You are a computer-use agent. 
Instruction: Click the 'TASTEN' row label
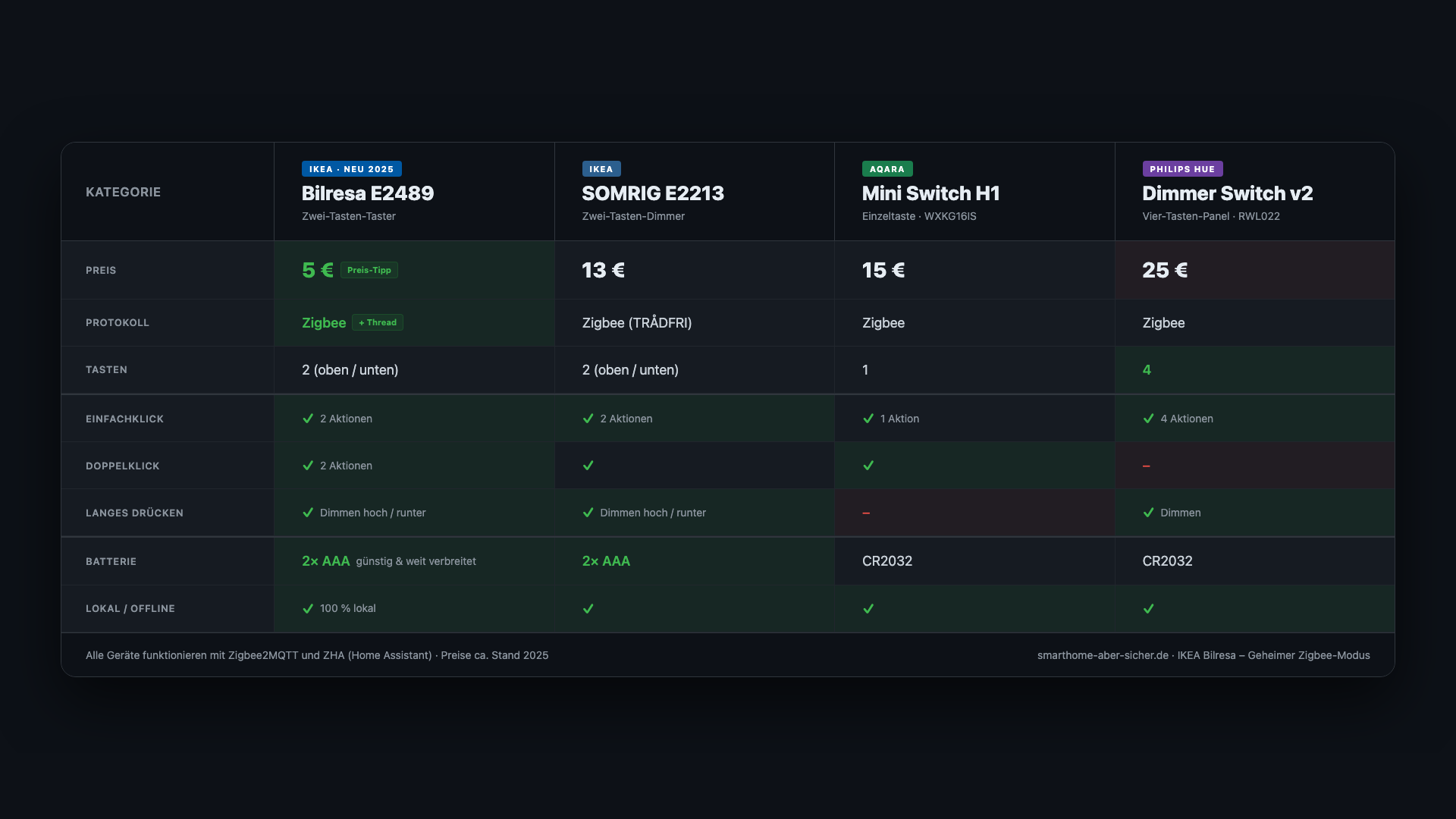[106, 369]
